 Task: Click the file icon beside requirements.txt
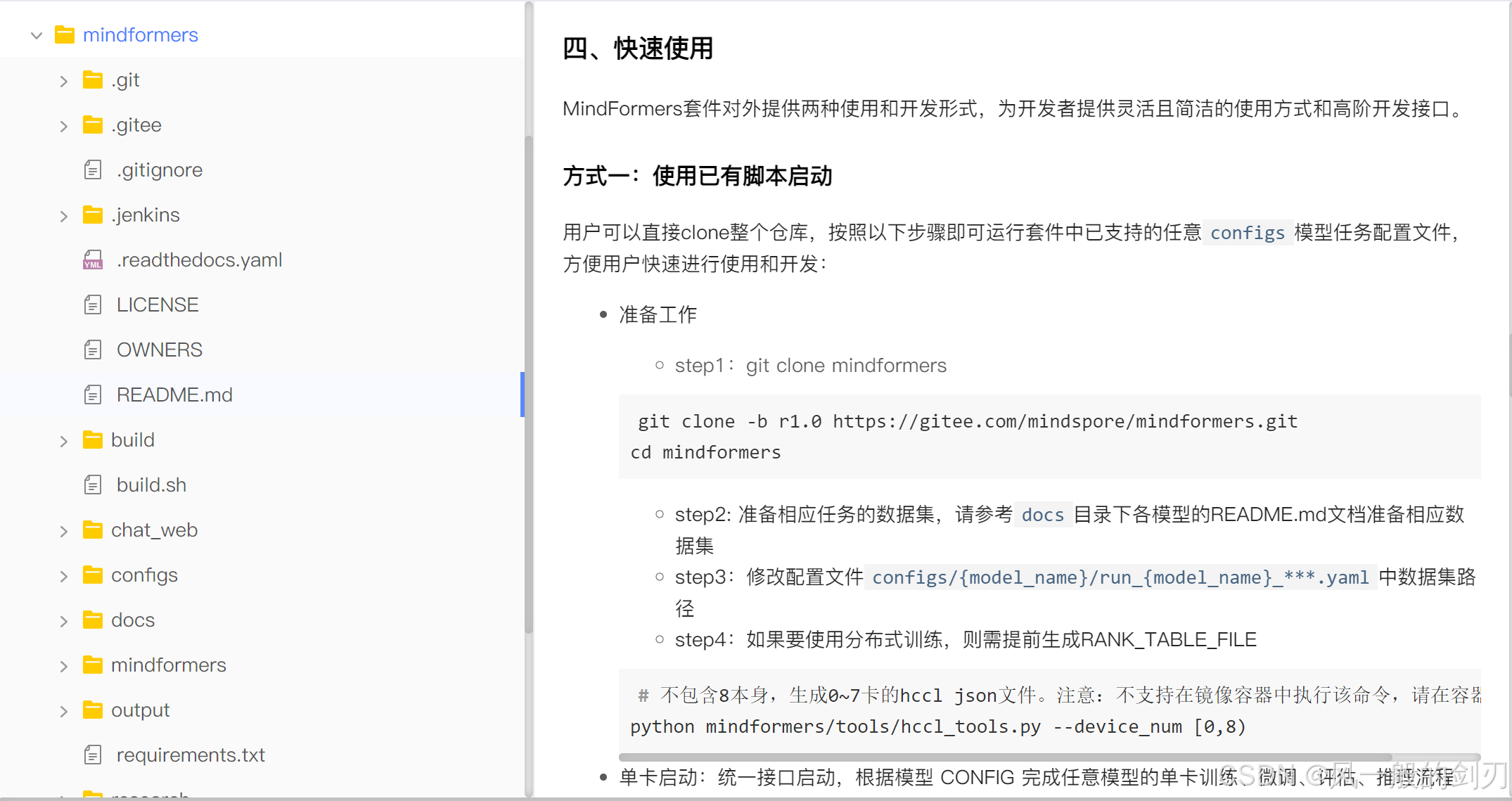[x=93, y=755]
